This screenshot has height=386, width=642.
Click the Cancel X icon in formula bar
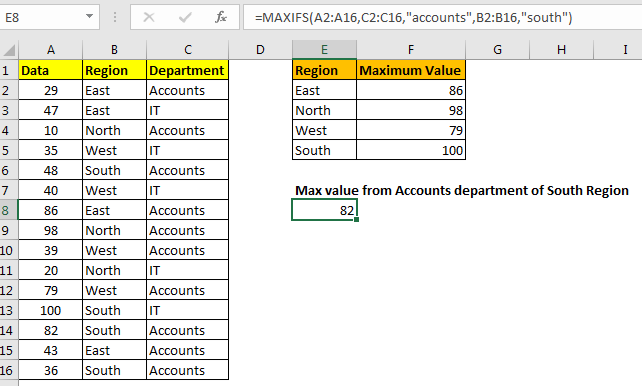pyautogui.click(x=149, y=17)
